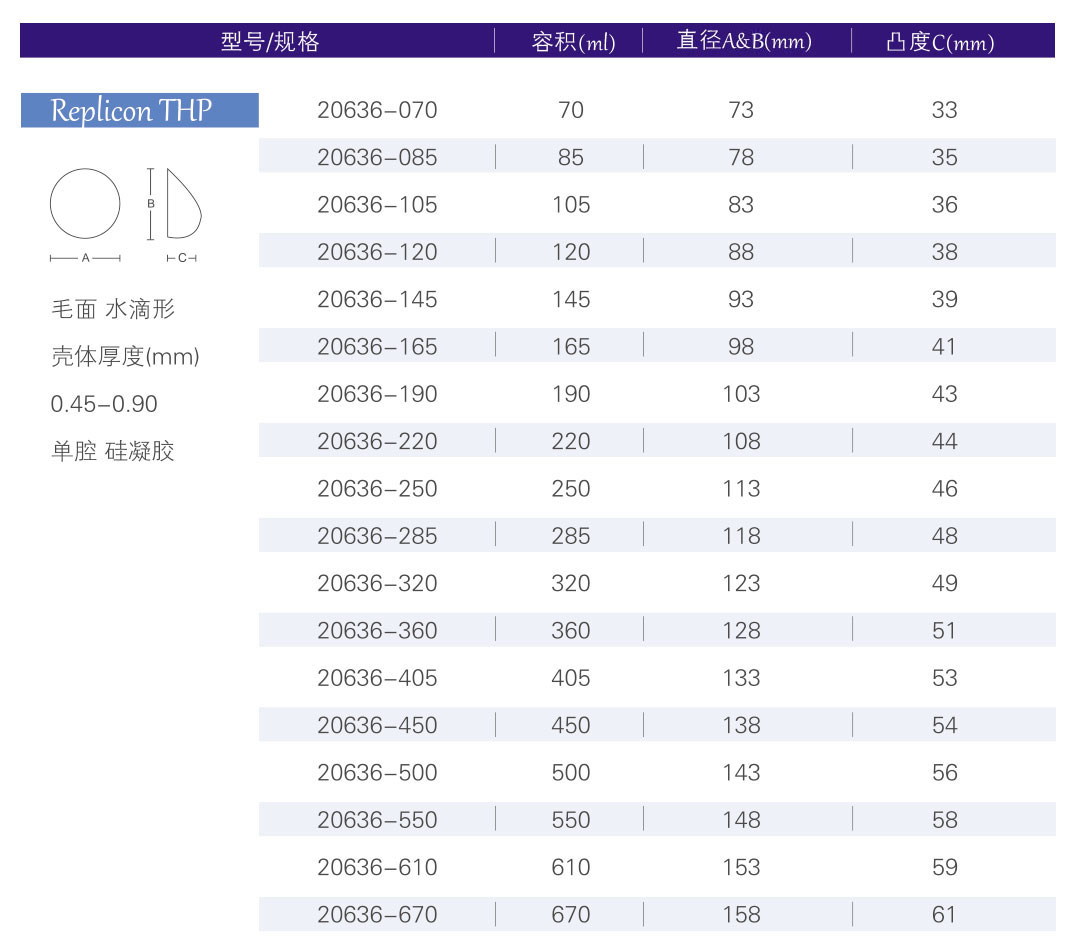Select model number 20636-360

pos(377,631)
